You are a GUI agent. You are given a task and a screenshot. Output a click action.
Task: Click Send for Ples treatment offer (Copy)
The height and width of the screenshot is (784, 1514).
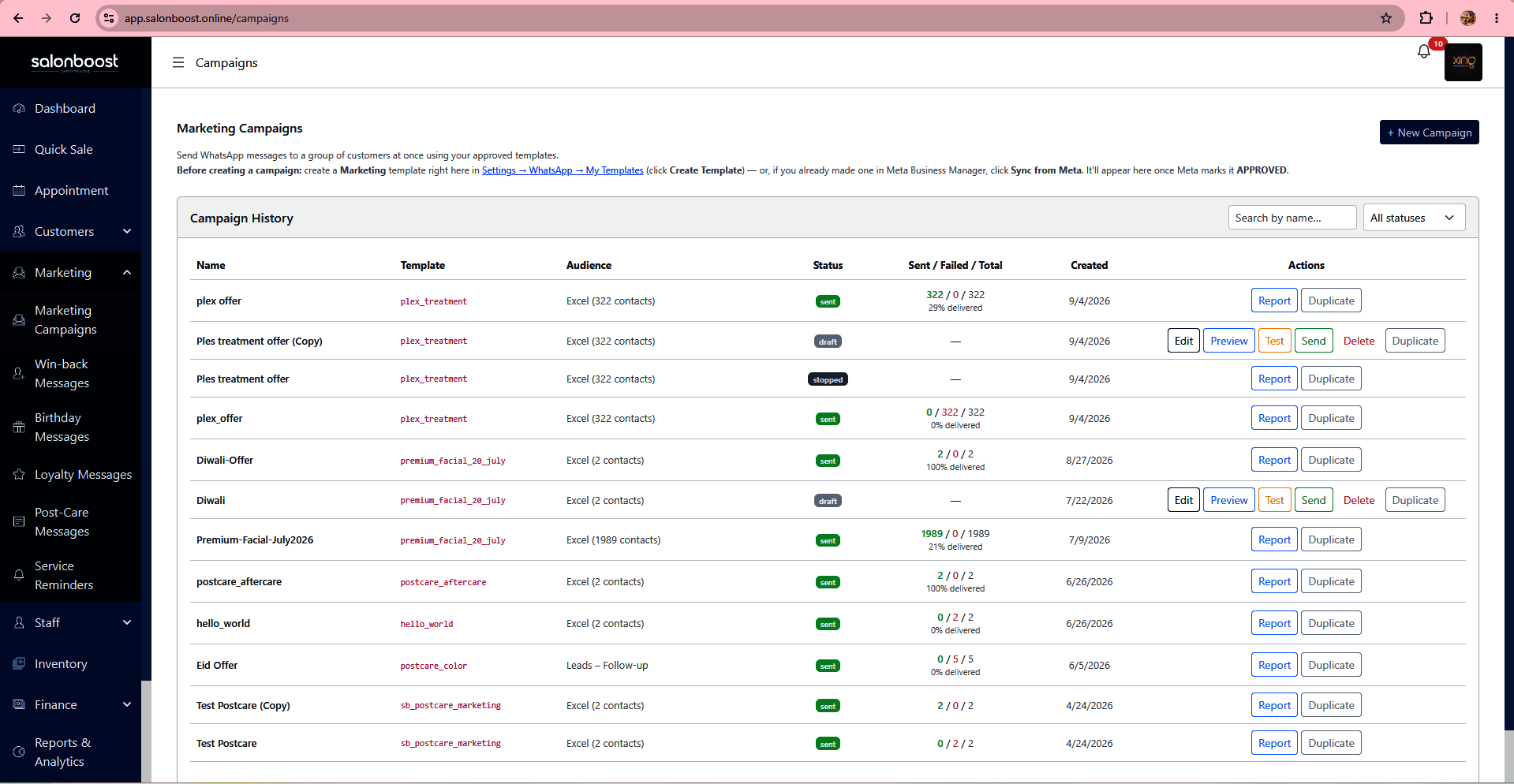(x=1314, y=341)
